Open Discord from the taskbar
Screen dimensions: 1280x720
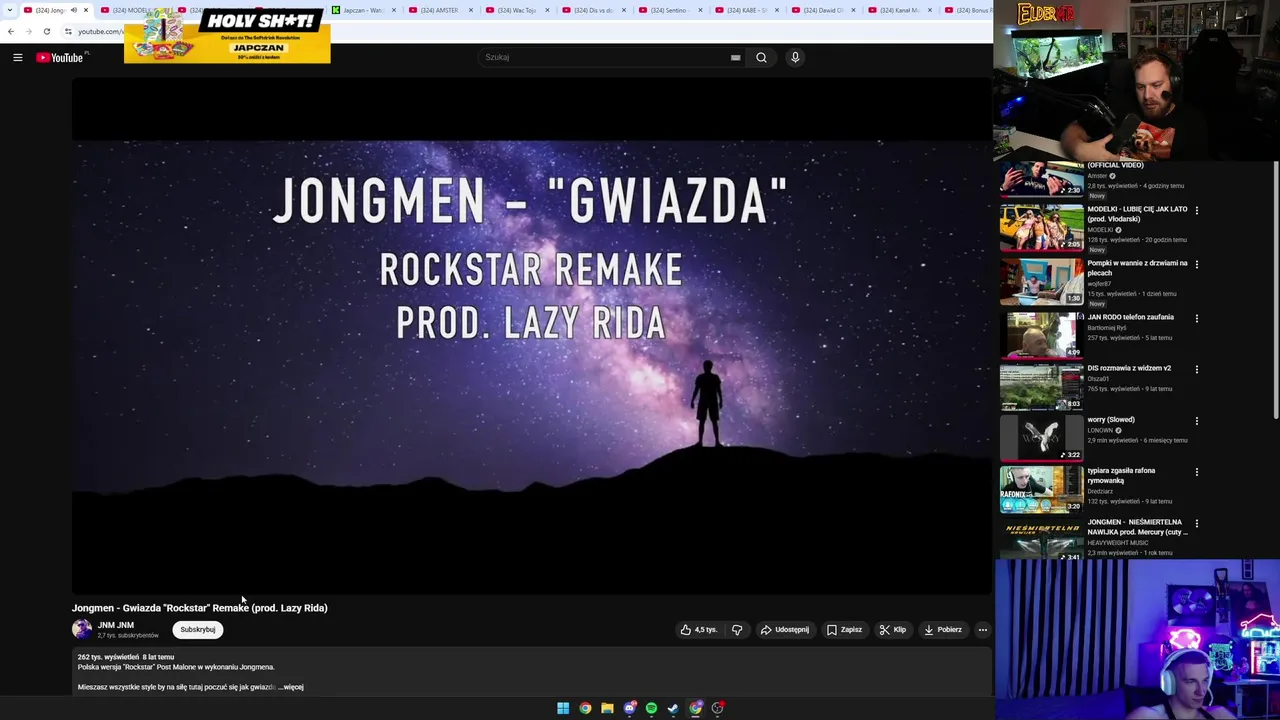coord(629,708)
